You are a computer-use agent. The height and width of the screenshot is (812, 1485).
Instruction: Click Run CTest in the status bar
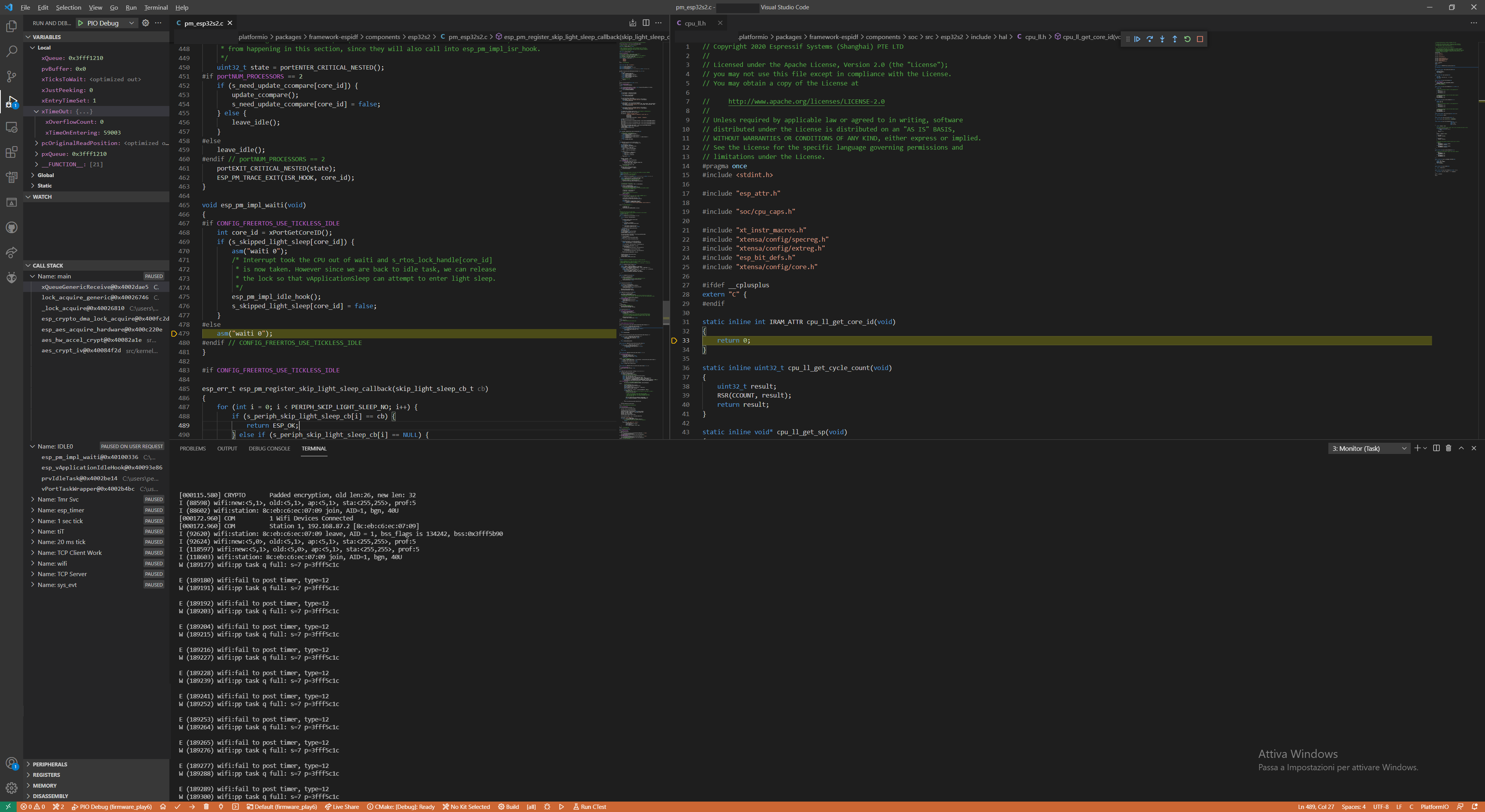click(x=590, y=807)
